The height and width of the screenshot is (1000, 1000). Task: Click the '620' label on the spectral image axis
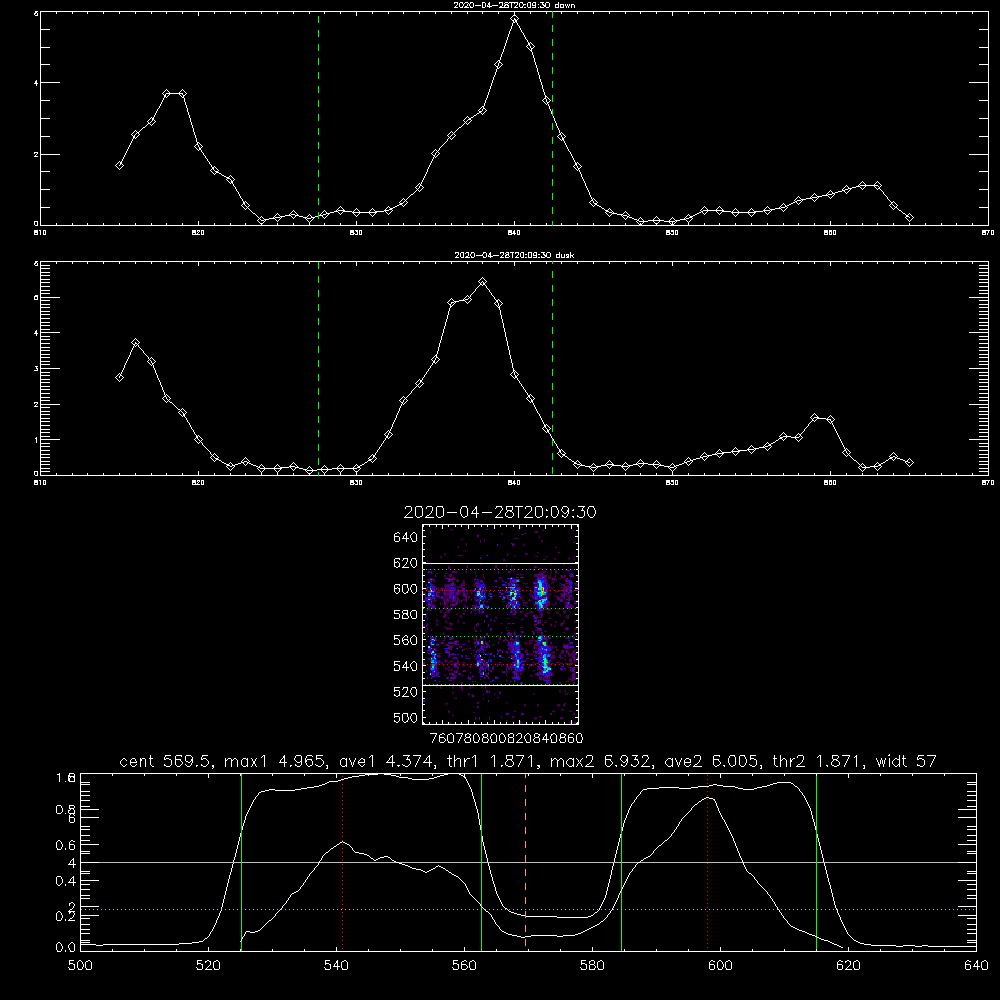click(x=406, y=563)
